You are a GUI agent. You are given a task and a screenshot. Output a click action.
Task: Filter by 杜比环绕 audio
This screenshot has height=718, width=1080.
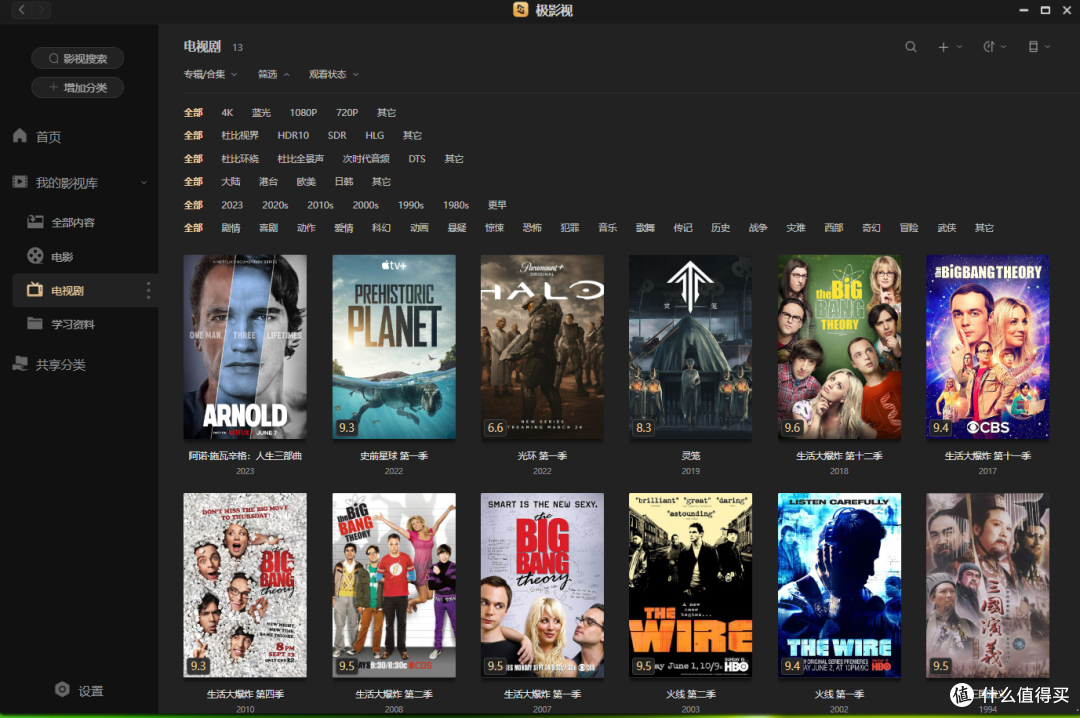(240, 158)
